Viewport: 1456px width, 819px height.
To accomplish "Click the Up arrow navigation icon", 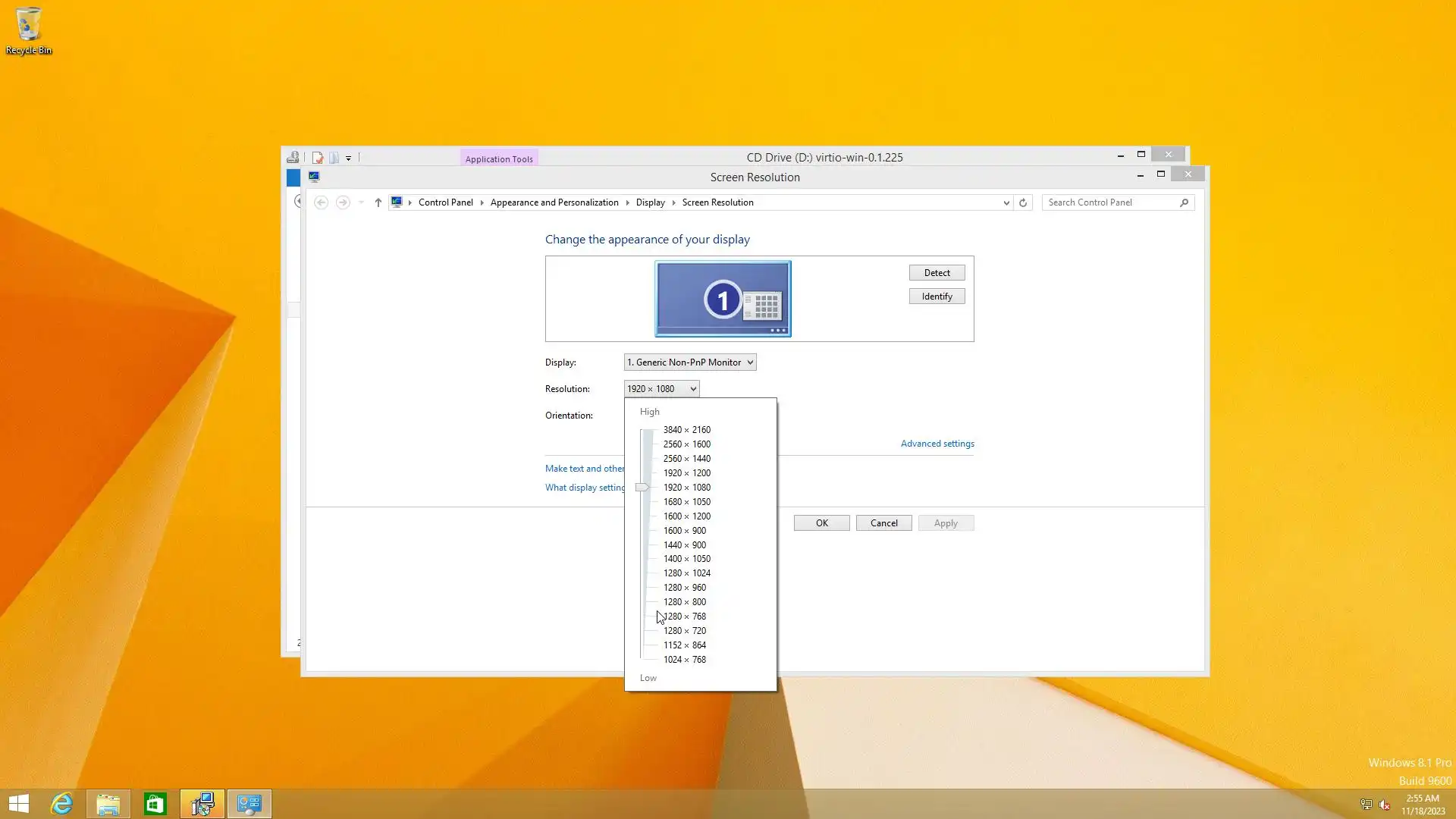I will [378, 202].
